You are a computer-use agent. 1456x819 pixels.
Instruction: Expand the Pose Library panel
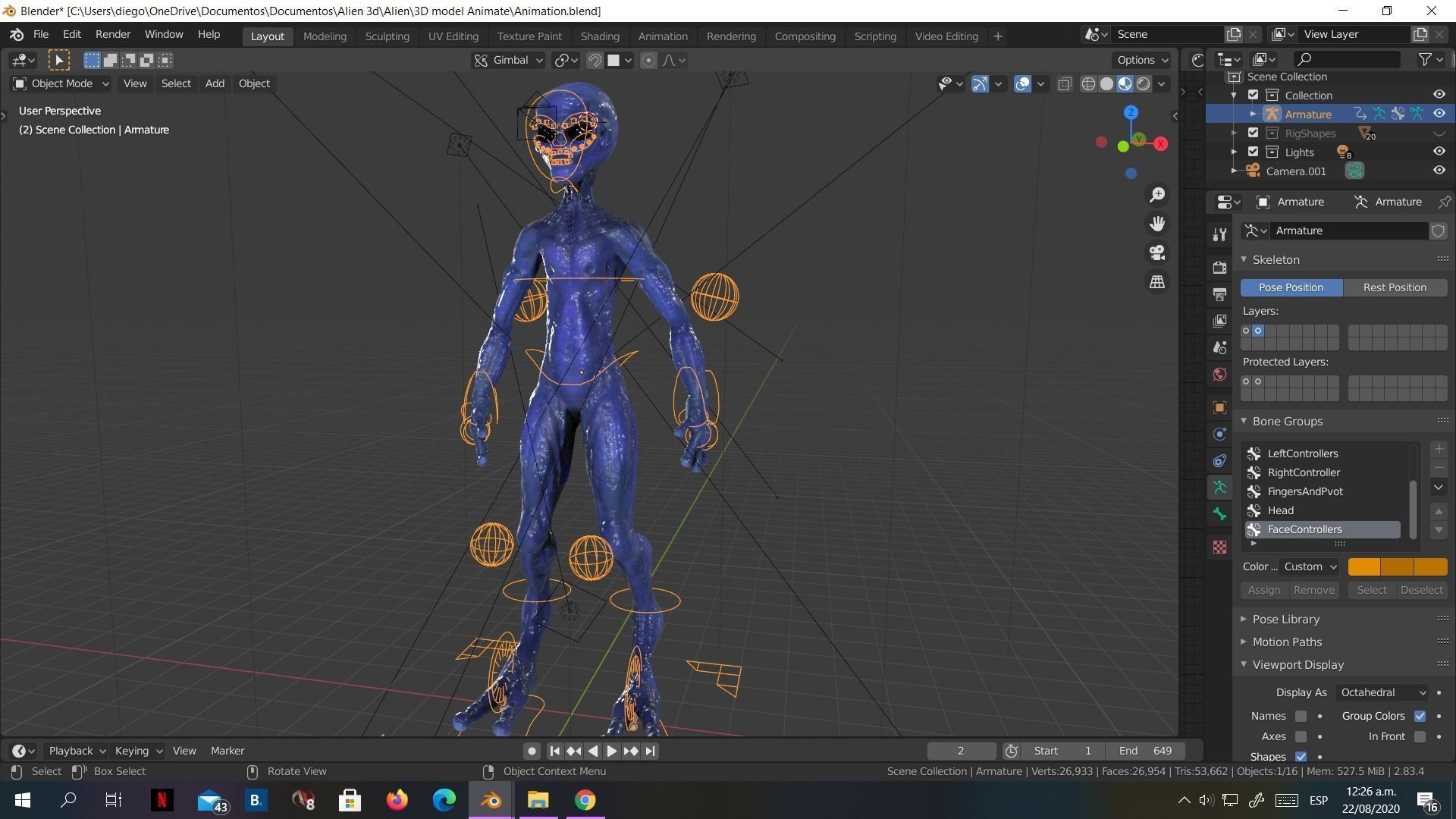pyautogui.click(x=1285, y=619)
